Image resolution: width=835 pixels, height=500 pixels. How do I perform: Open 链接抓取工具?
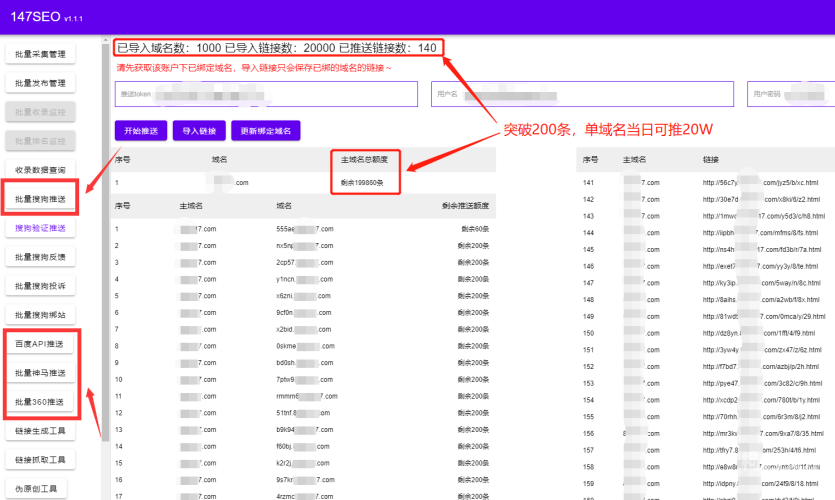tap(40, 460)
